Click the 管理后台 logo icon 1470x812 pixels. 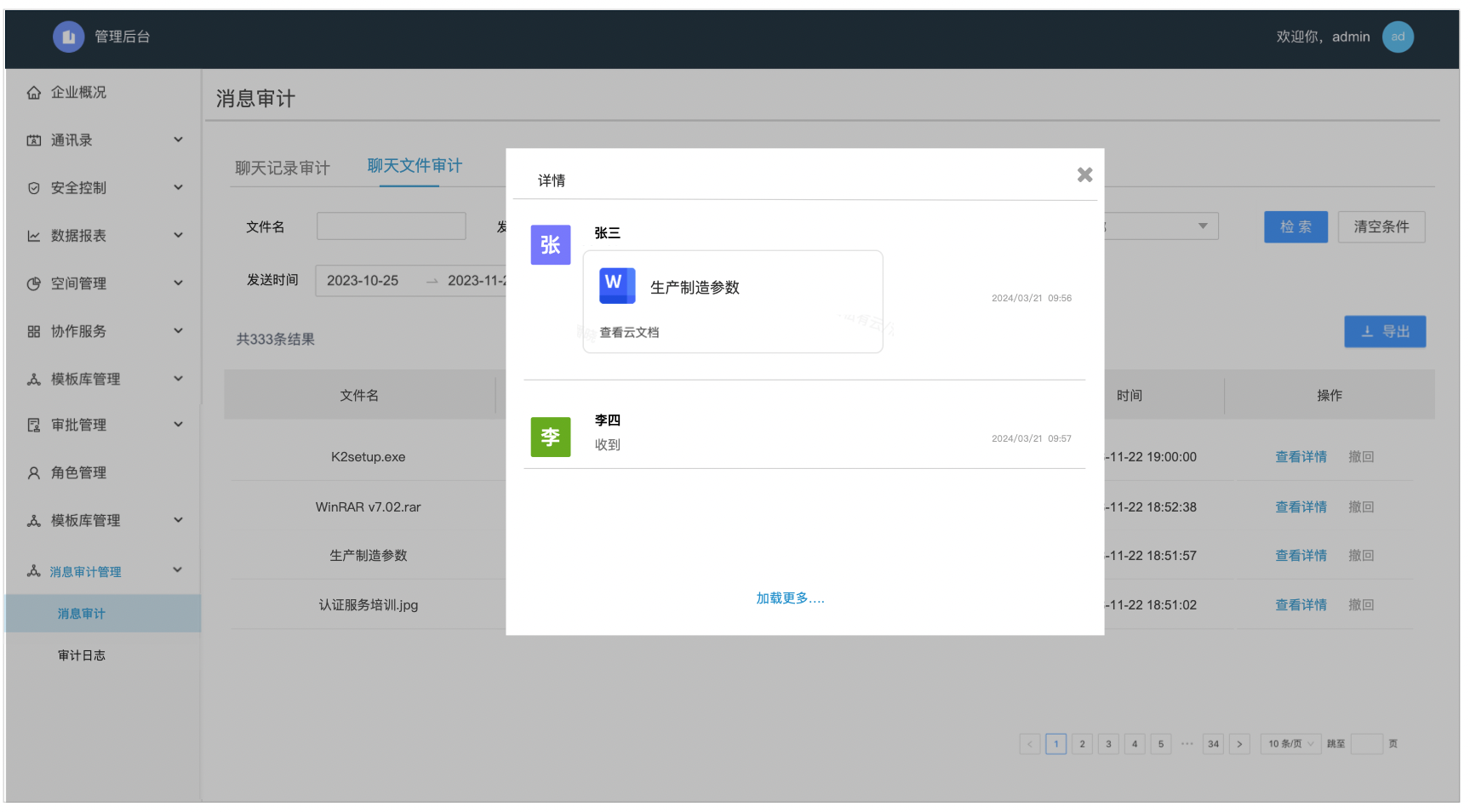click(x=69, y=37)
